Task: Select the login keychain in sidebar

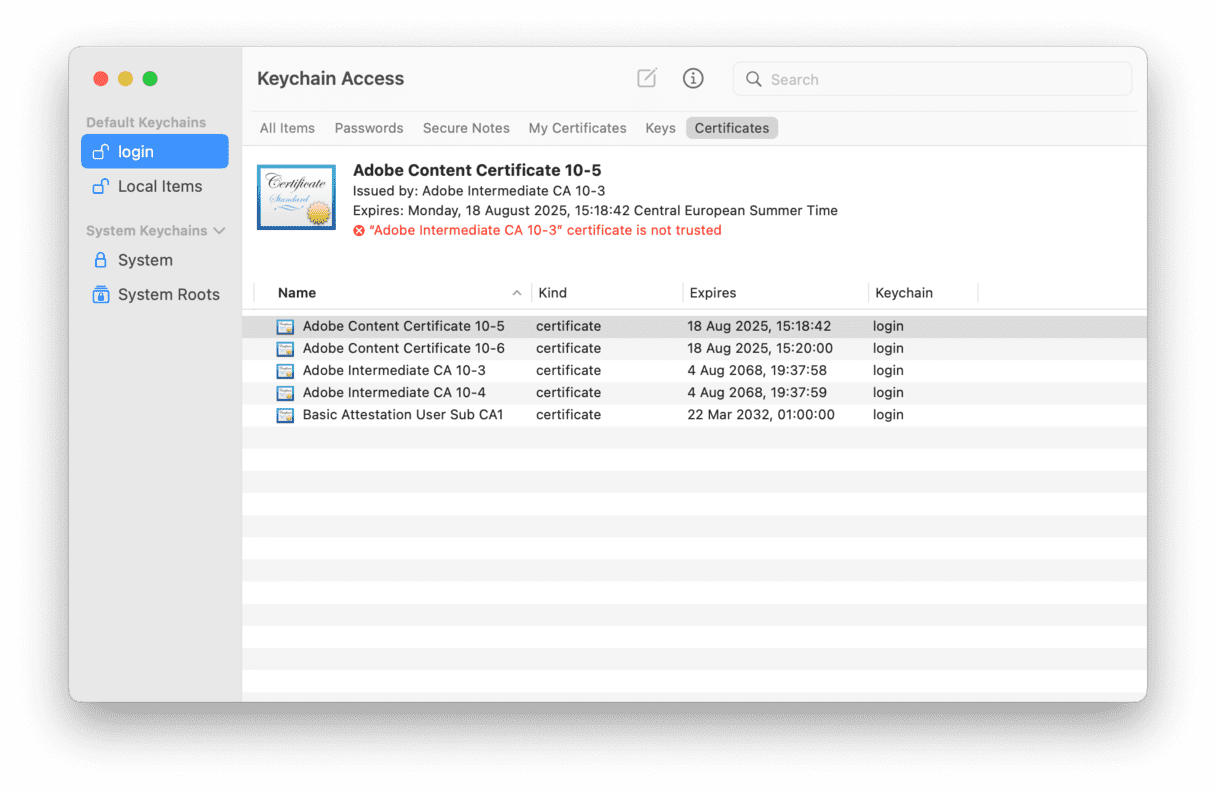Action: pos(155,152)
